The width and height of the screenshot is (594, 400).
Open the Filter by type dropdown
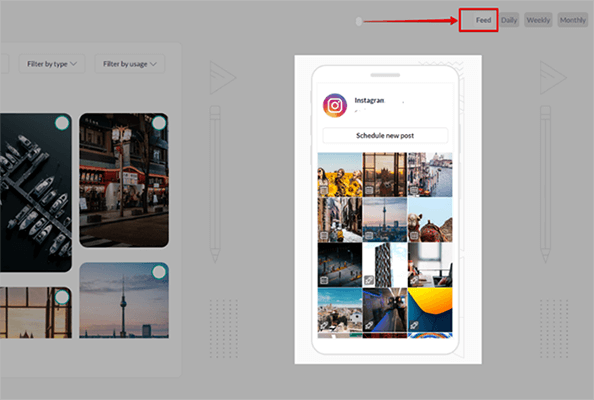(52, 64)
